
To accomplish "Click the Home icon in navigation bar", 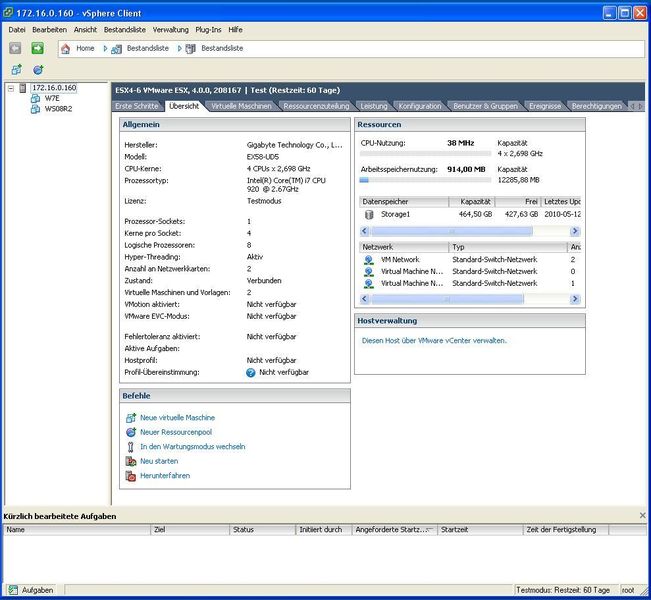I will coord(66,48).
